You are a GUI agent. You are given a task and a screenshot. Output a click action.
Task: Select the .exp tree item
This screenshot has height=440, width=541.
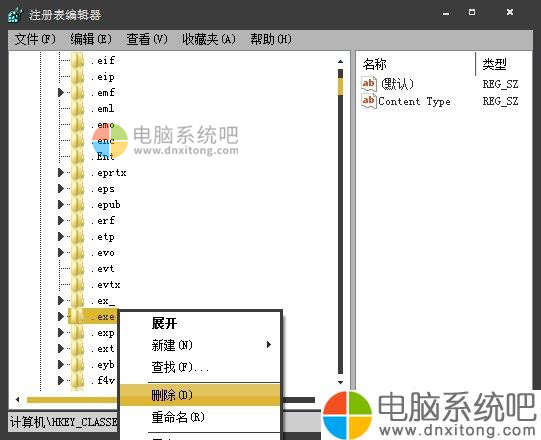tap(106, 333)
